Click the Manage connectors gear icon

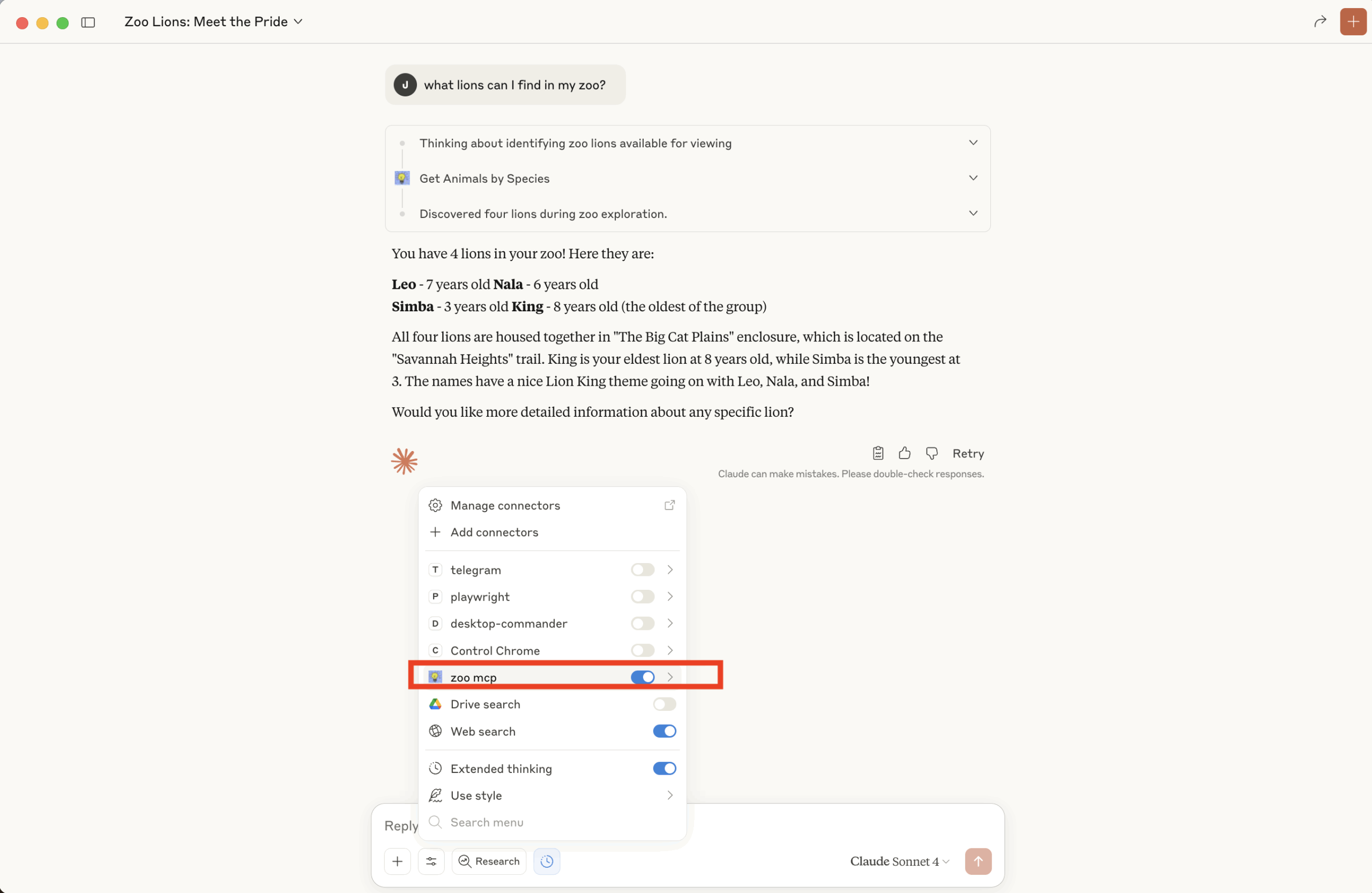(435, 505)
